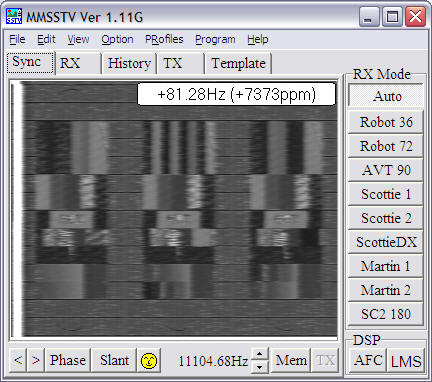This screenshot has height=382, width=432.
Task: Step forward with the > arrow button
Action: point(36,360)
